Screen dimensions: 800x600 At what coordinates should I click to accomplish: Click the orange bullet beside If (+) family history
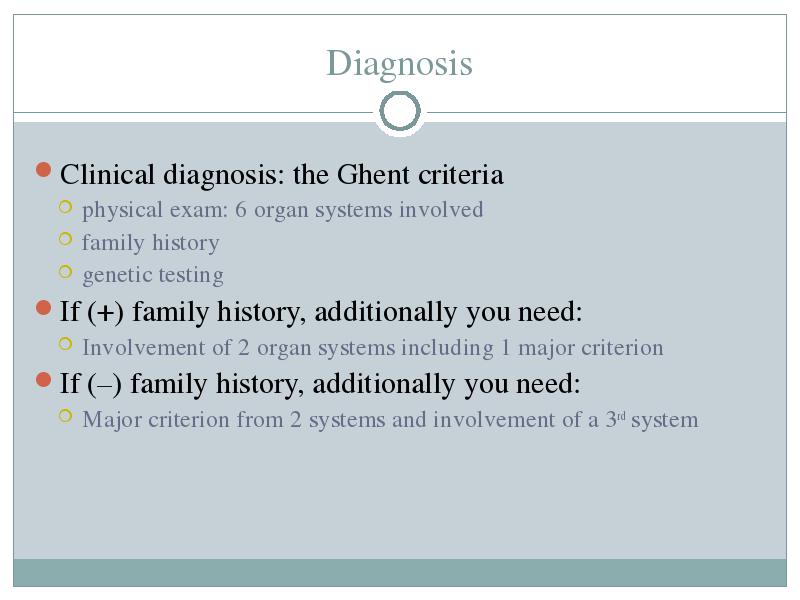[x=44, y=308]
